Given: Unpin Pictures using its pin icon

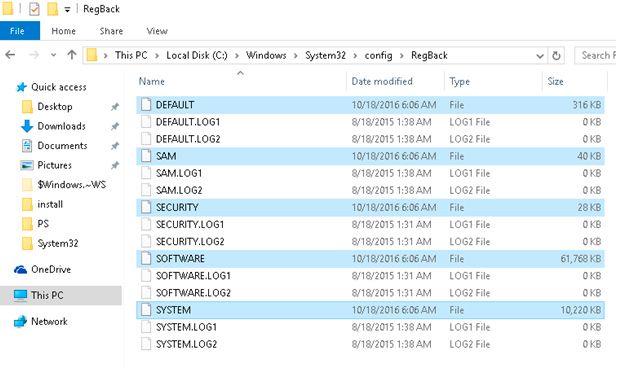Looking at the screenshot, I should tap(115, 165).
